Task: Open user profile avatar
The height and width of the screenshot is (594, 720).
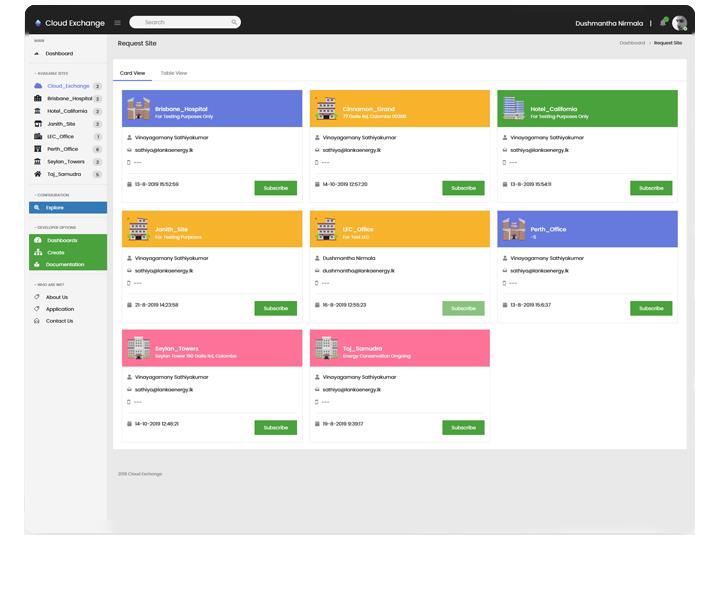Action: click(x=680, y=23)
